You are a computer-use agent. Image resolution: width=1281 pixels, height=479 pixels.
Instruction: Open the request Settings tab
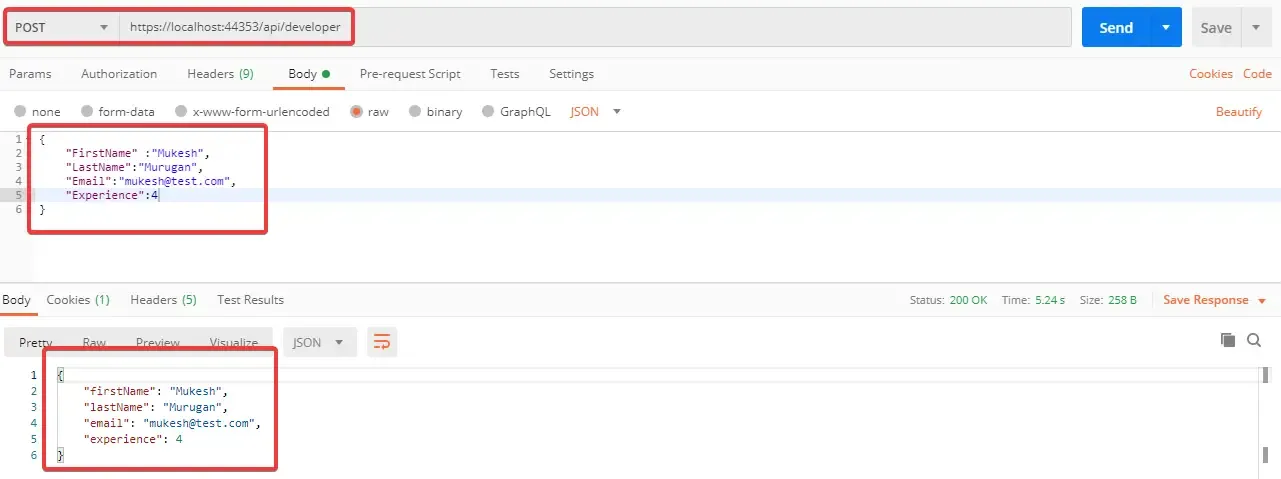571,74
